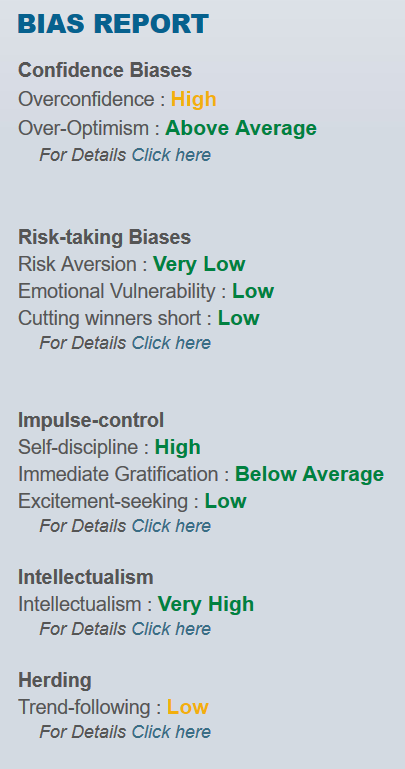Select the Risk-taking Biases heading
Viewport: 405px width, 769px height.
tap(104, 237)
